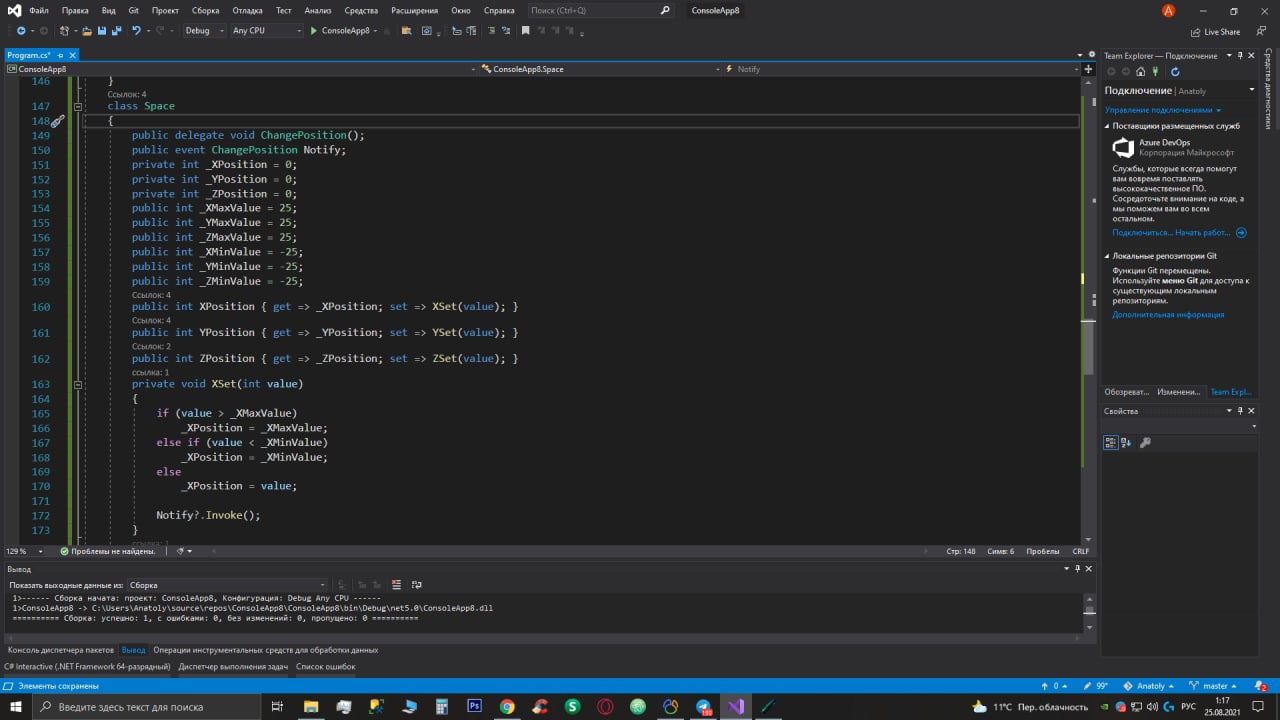
Task: Click the bookmark icon in the toolbar
Action: click(525, 31)
